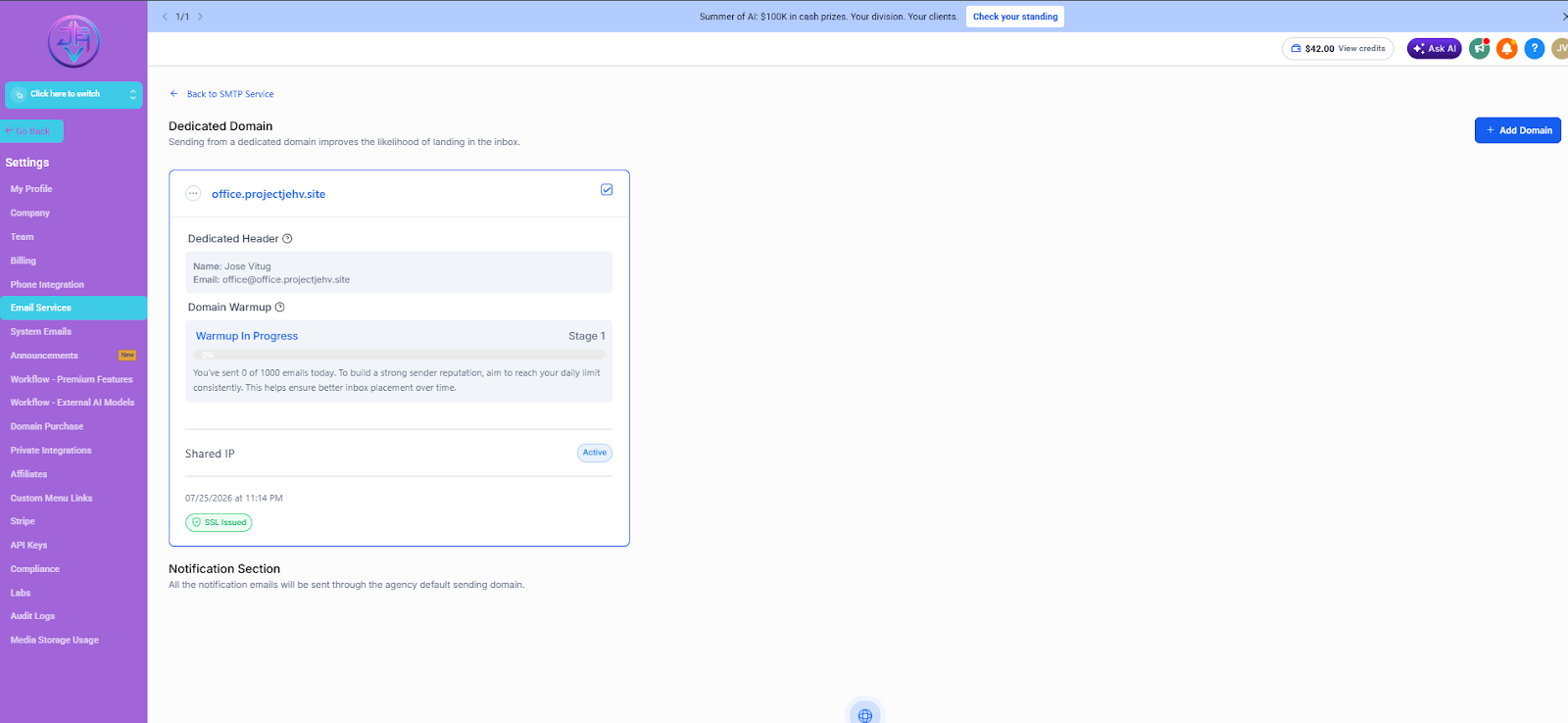Screen dimensions: 1568x723
Task: Open Billing settings
Action: coord(24,261)
